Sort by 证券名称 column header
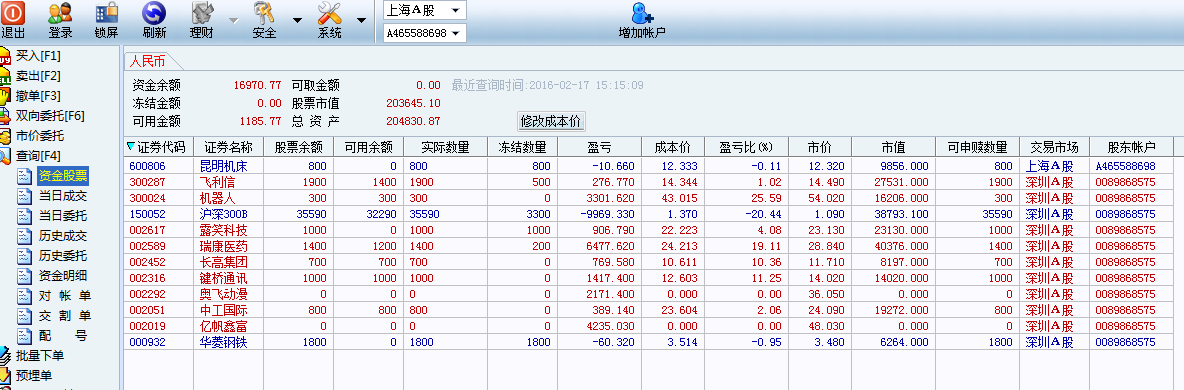The image size is (1184, 390). click(x=229, y=147)
